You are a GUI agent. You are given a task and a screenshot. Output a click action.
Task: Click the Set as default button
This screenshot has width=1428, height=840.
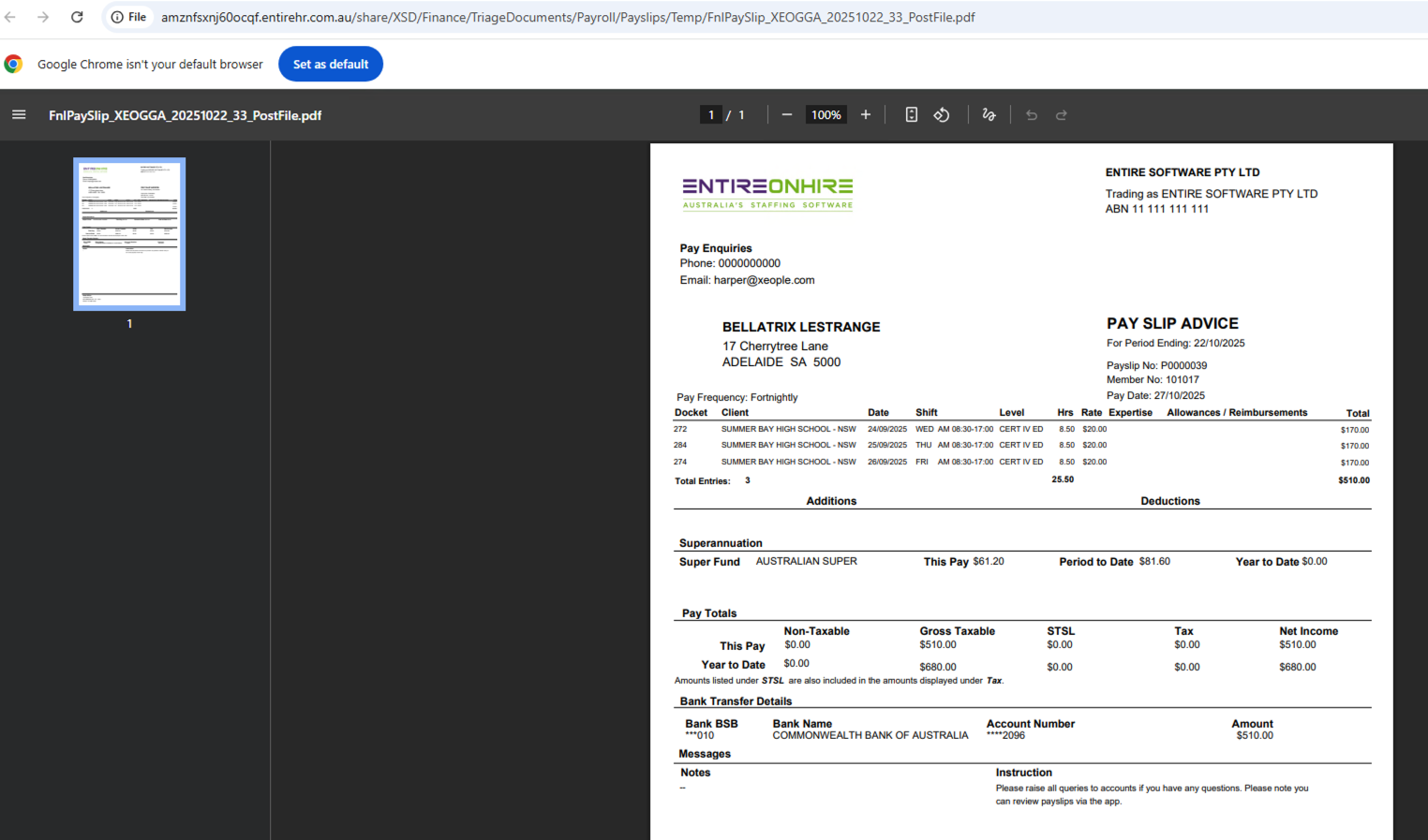pos(331,64)
